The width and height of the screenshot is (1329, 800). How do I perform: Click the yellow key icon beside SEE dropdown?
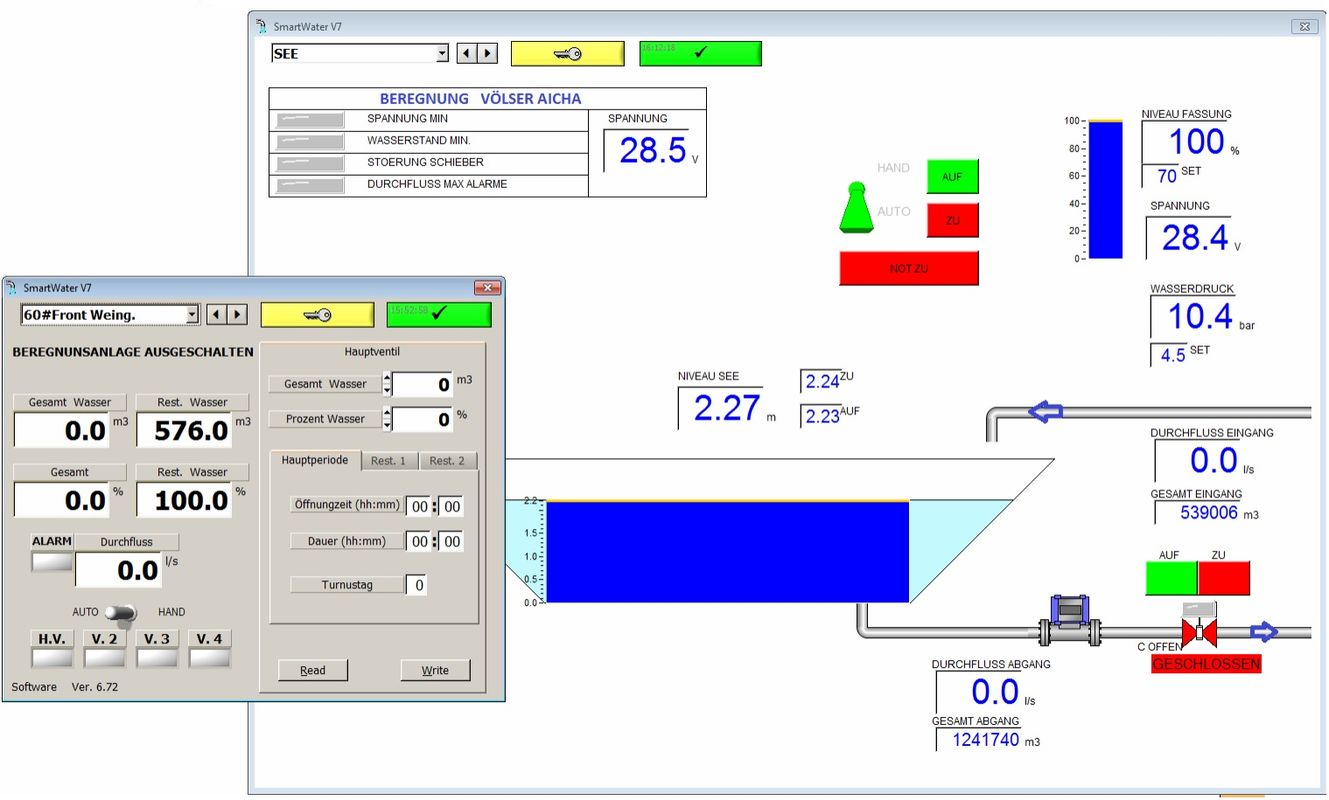[x=567, y=54]
